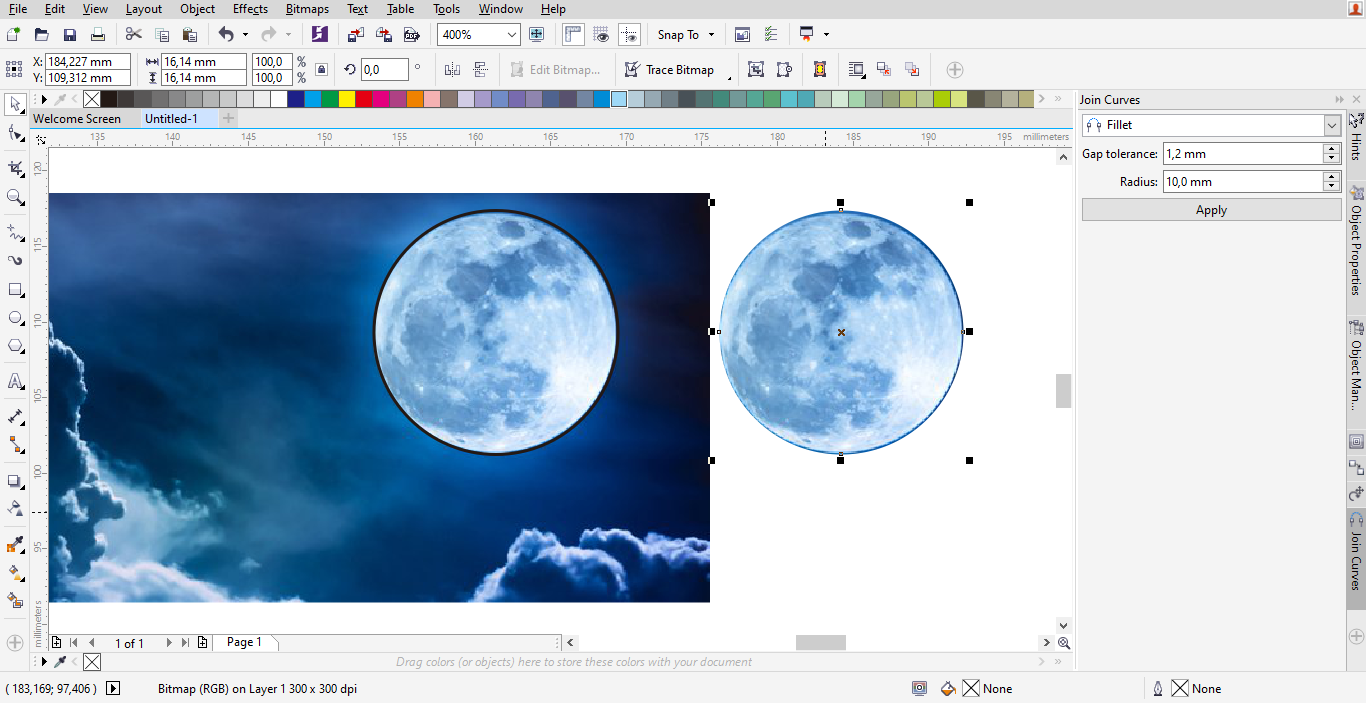Switch to the Welcome Screen tab
Screen dimensions: 1366x703
[x=77, y=118]
